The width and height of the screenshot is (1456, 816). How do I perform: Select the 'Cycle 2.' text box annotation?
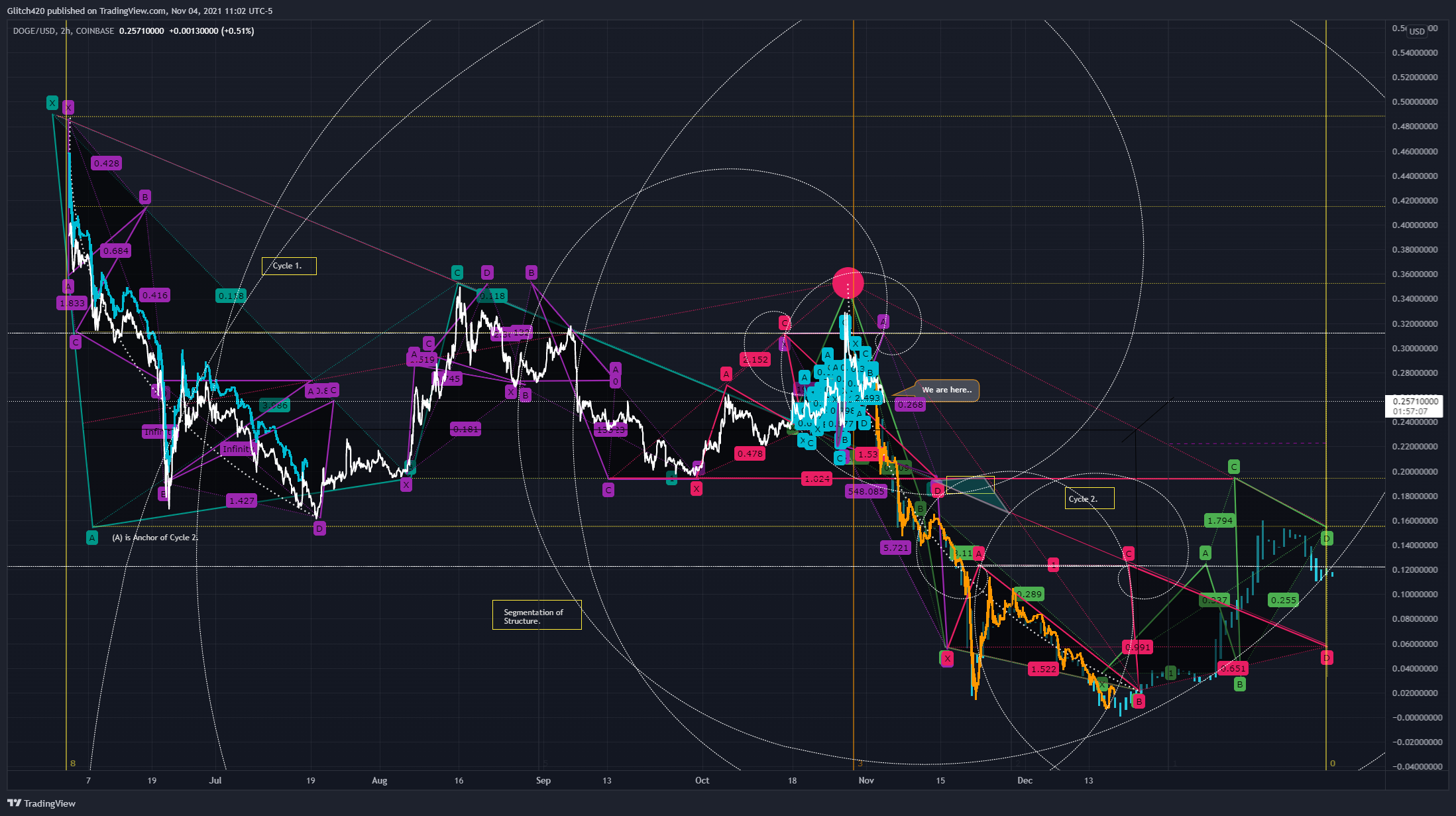point(1090,498)
